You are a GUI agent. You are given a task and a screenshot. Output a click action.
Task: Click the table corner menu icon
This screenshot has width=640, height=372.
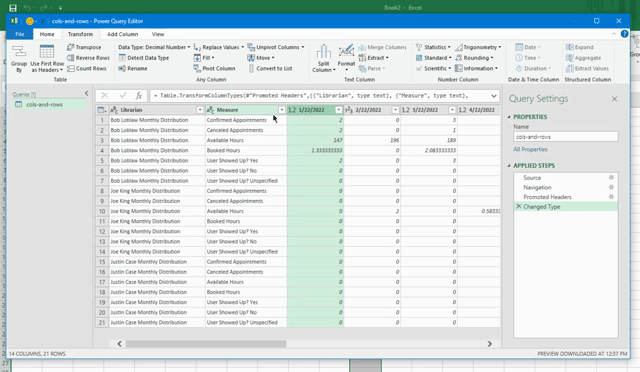tap(102, 110)
